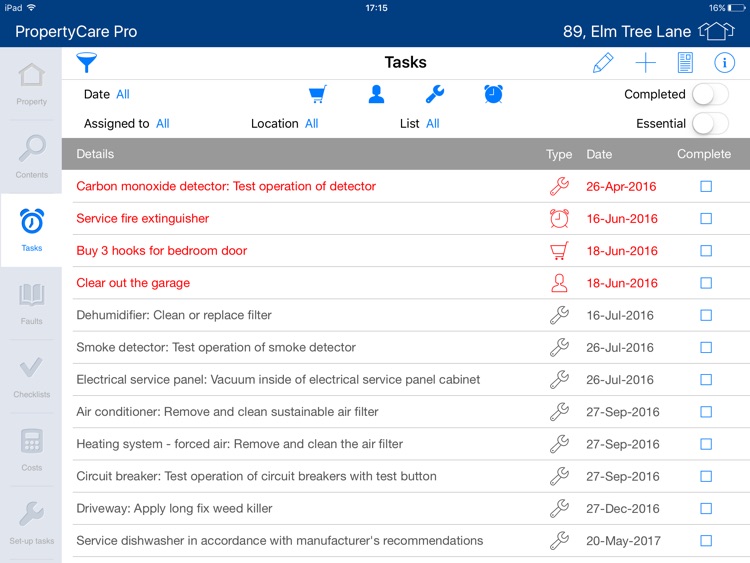
Task: Check complete box for Air conditioner task
Action: [706, 412]
